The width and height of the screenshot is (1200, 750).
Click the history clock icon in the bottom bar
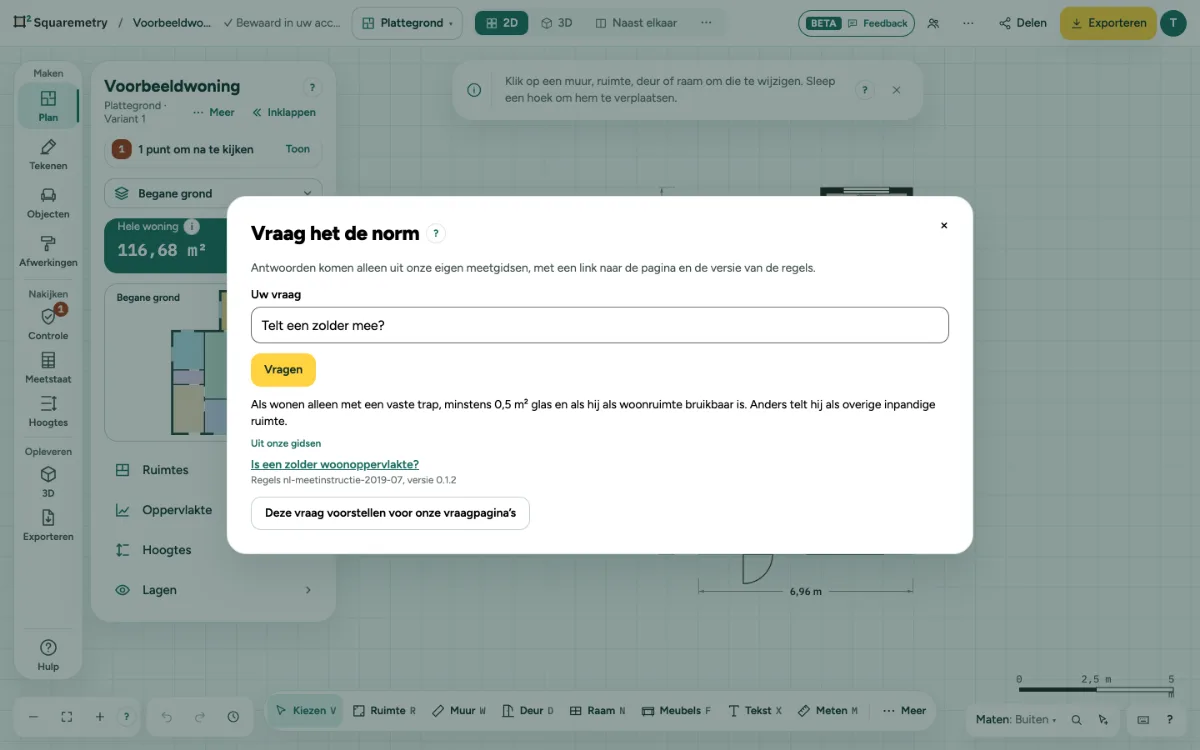coord(233,717)
